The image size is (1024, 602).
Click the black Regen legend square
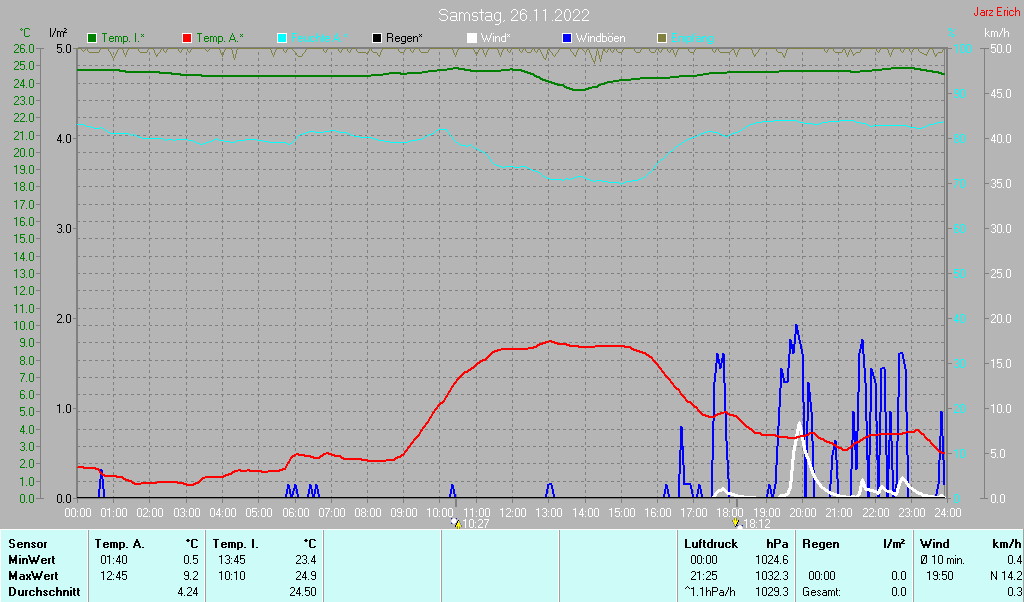pos(377,38)
